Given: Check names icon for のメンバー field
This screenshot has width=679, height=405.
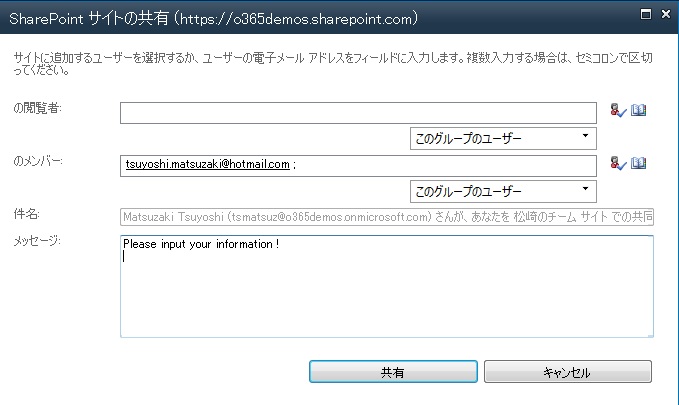Looking at the screenshot, I should tap(618, 163).
